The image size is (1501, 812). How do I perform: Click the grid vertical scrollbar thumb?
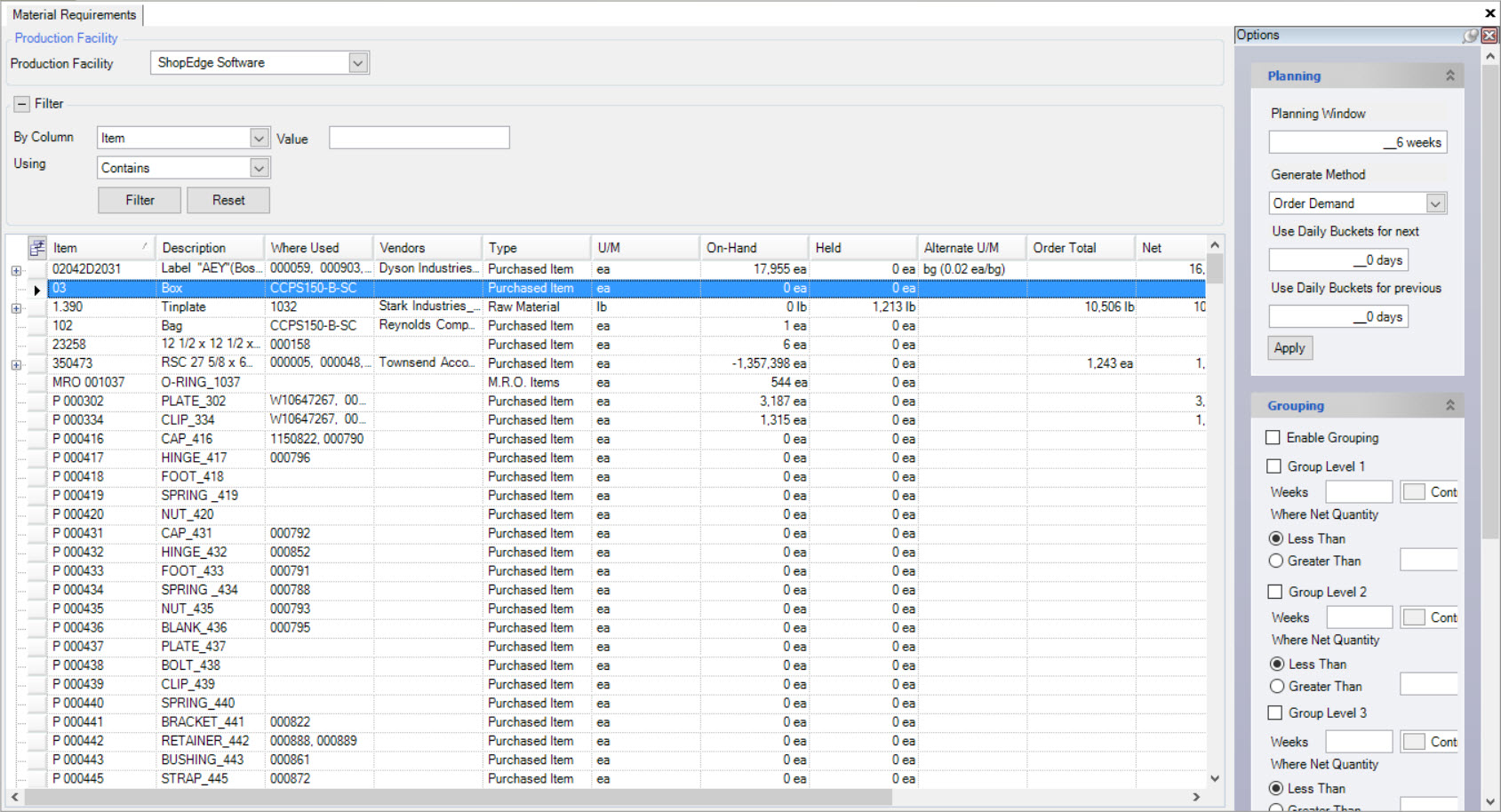tap(1215, 269)
